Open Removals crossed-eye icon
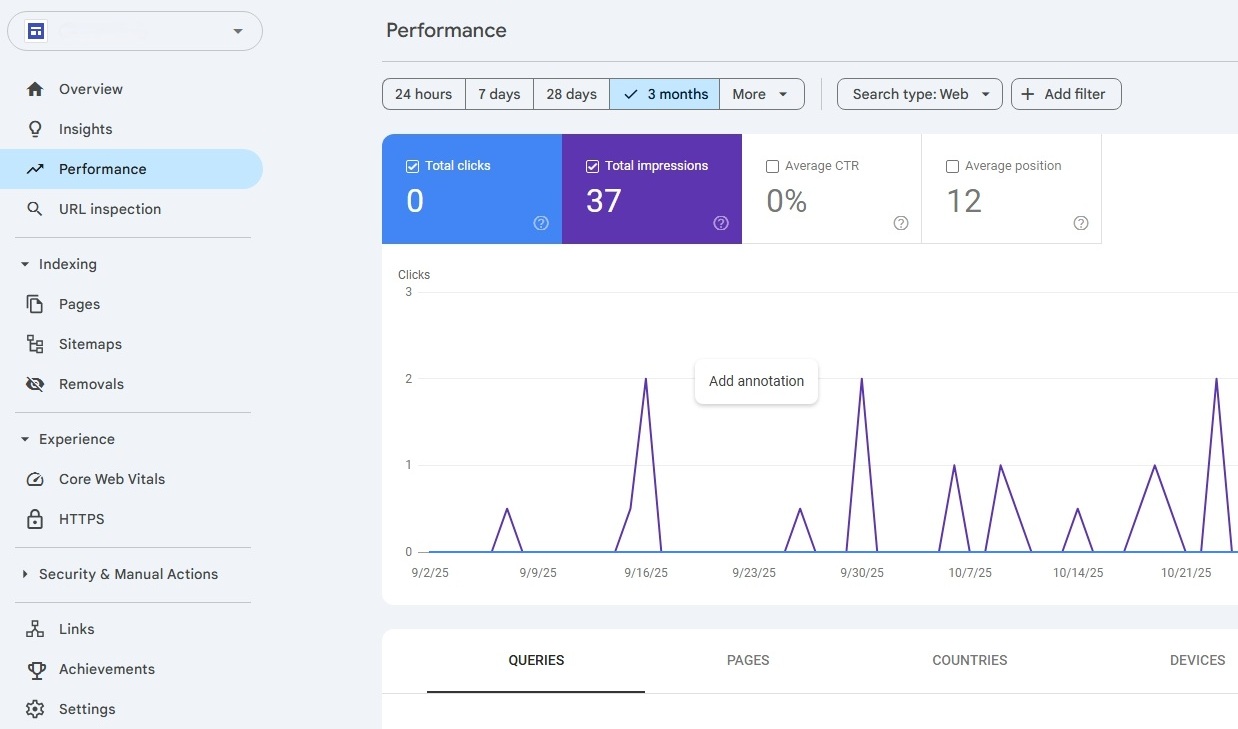Screen dimensions: 1238x729 coord(35,384)
